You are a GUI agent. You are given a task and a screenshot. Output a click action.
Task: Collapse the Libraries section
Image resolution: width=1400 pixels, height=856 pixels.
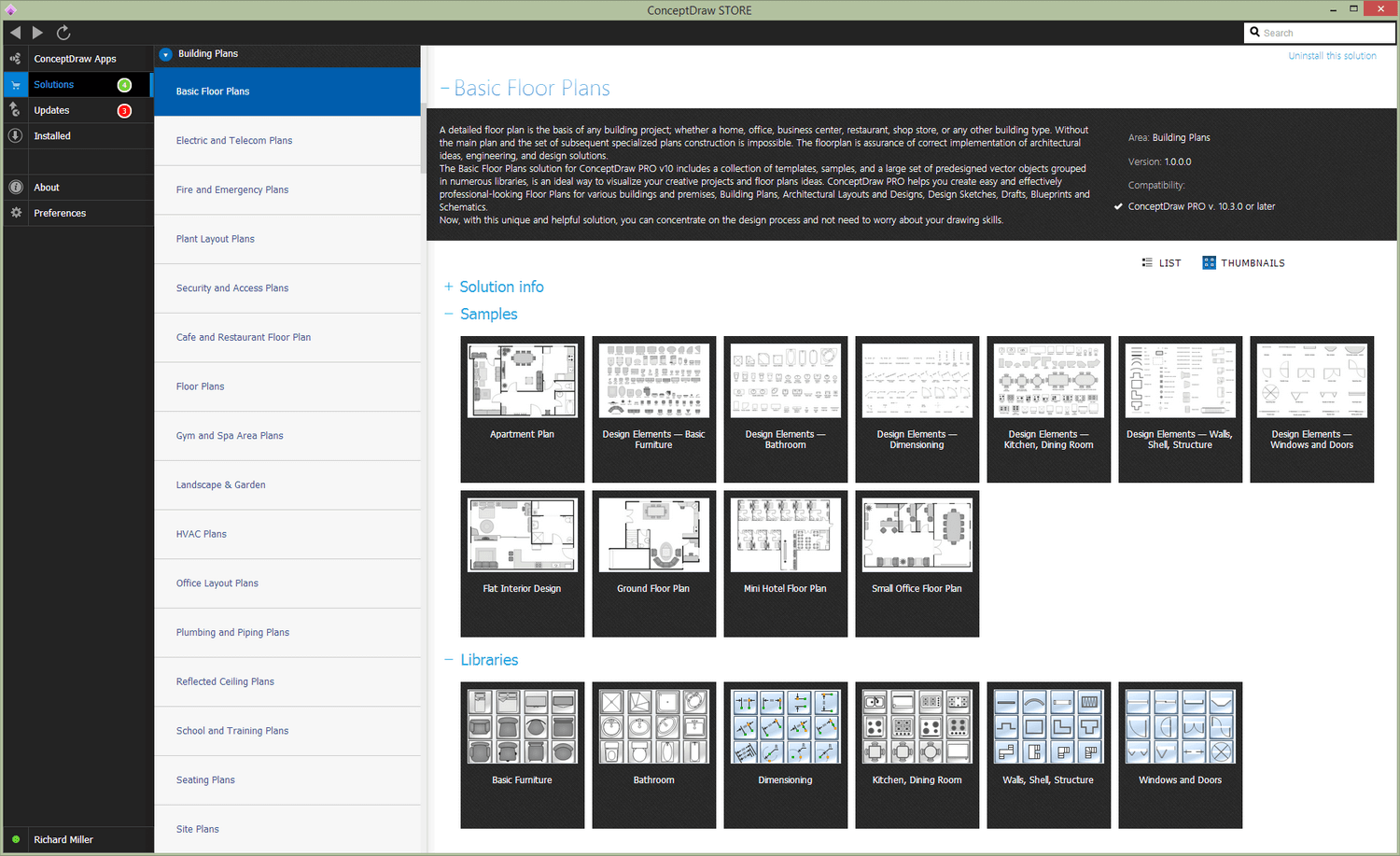[449, 660]
